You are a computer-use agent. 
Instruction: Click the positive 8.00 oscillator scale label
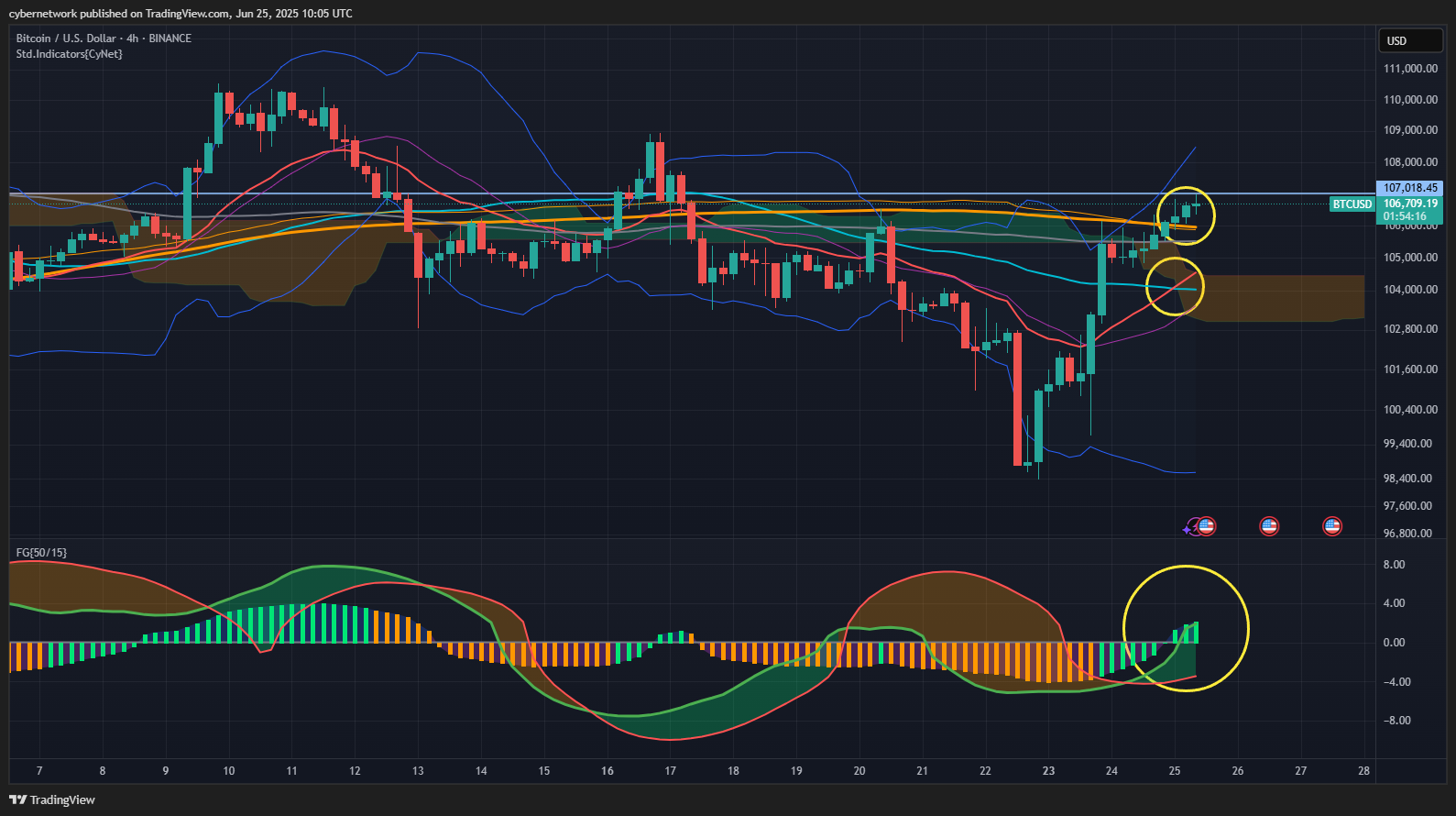point(1394,565)
